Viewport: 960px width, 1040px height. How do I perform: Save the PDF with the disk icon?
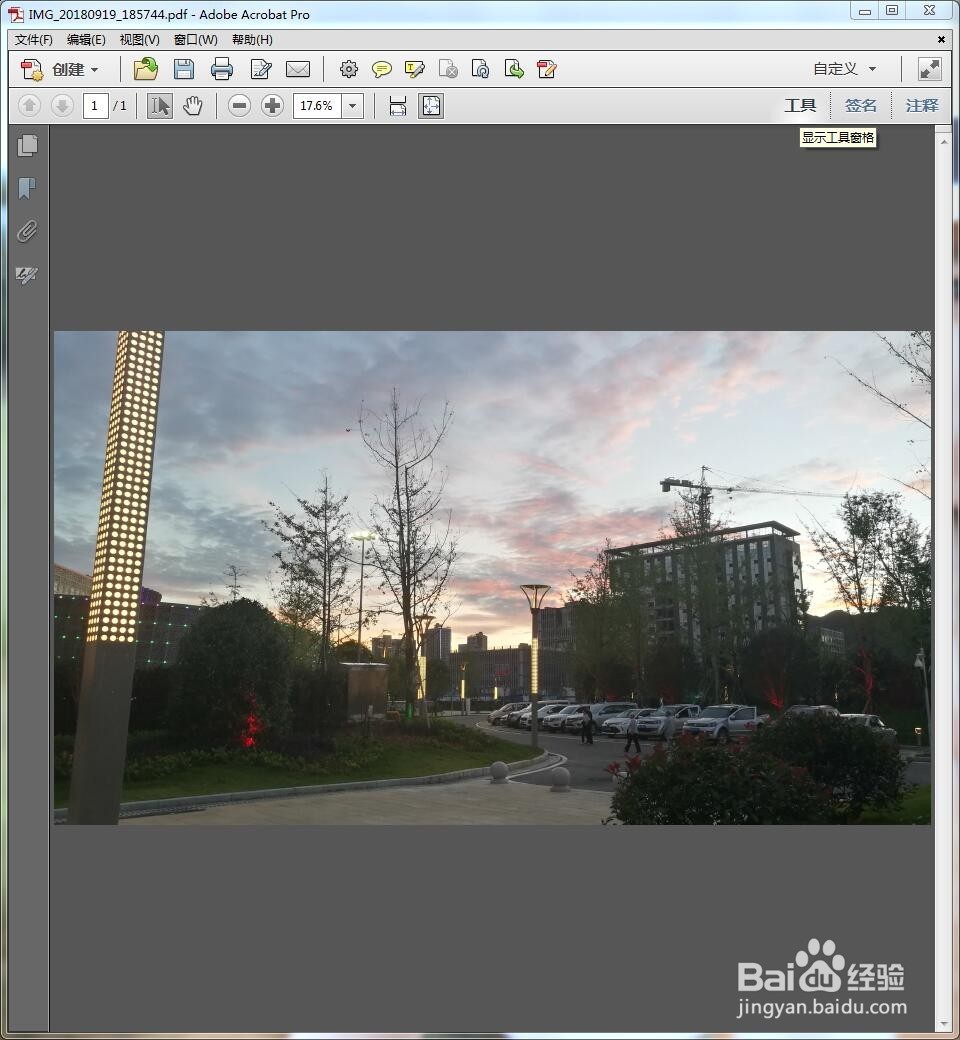(183, 68)
